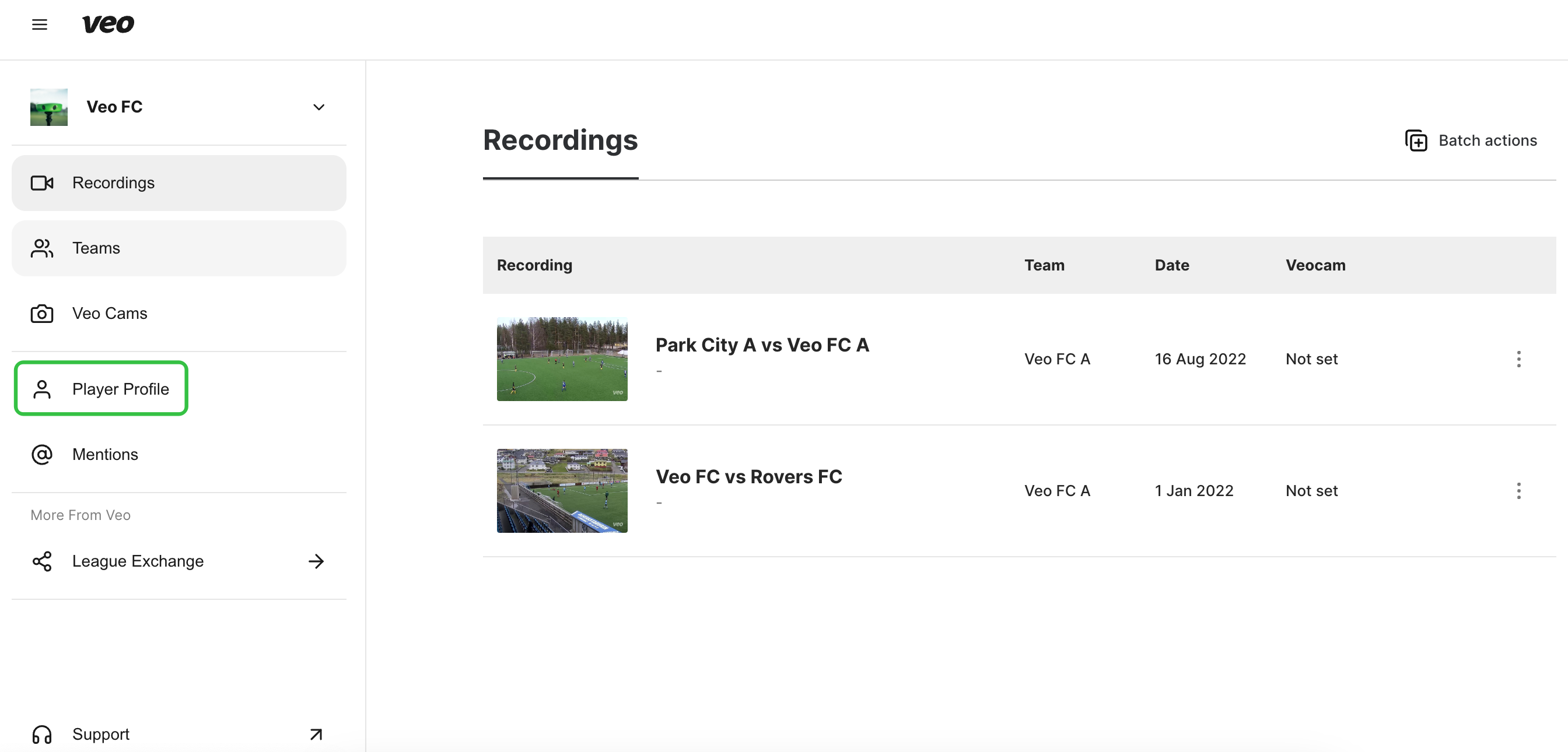This screenshot has width=1568, height=752.
Task: Go to Teams in the sidebar
Action: pos(179,248)
